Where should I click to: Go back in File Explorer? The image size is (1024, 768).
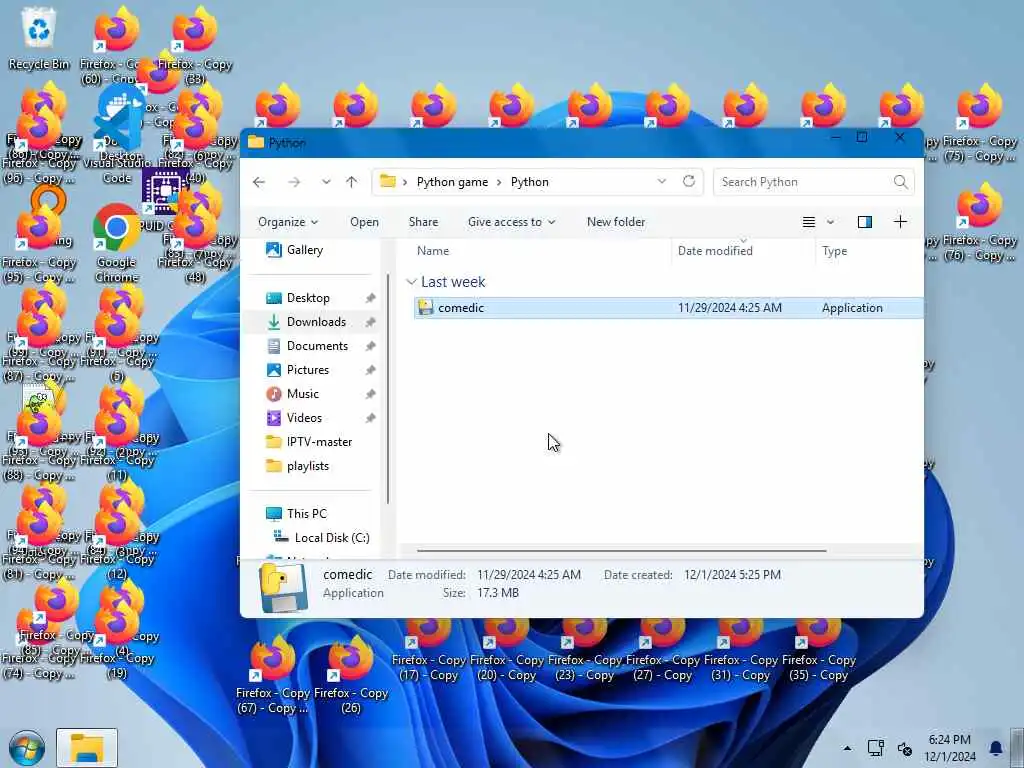259,182
